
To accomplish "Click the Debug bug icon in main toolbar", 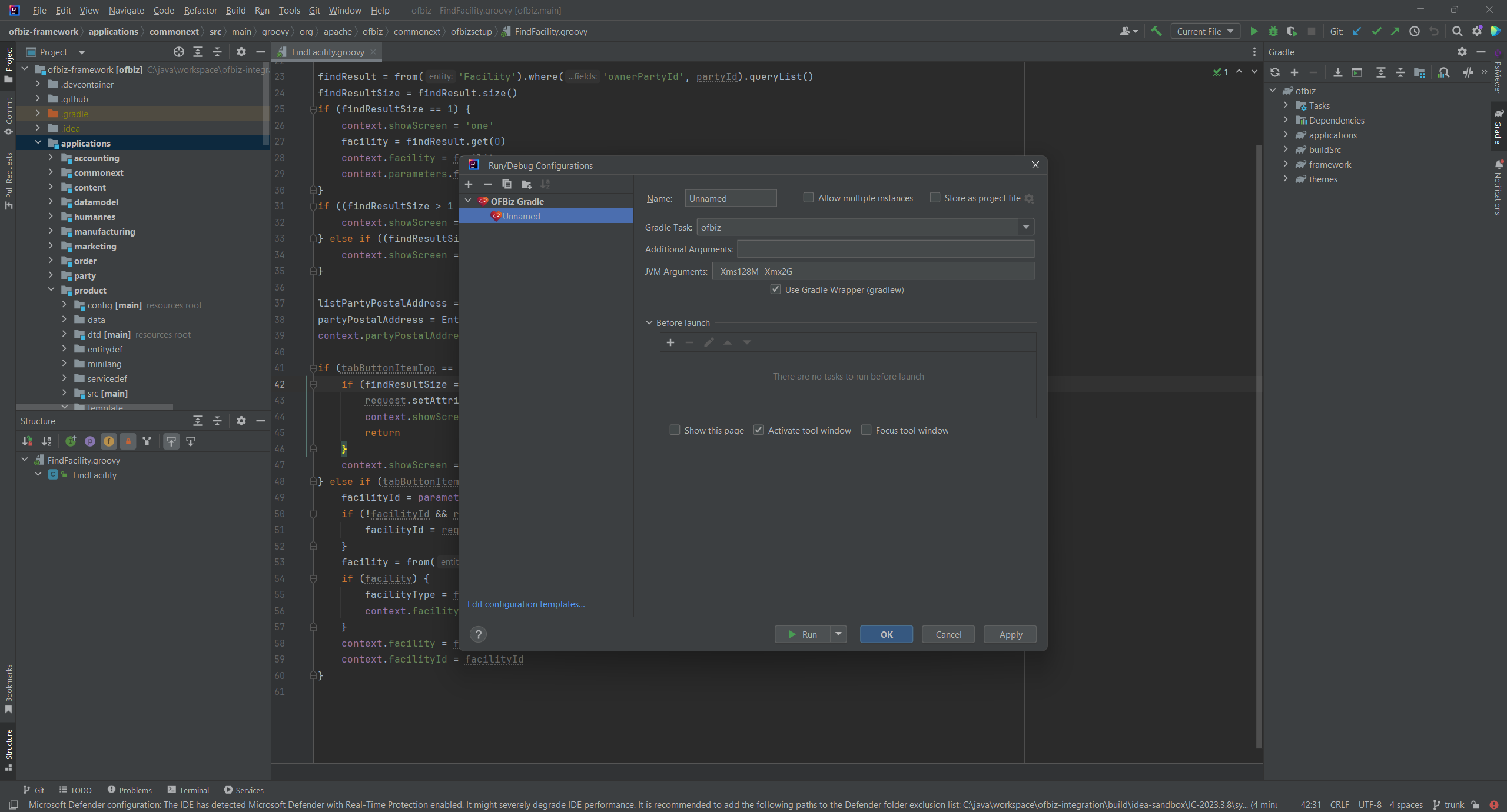I will pyautogui.click(x=1273, y=31).
